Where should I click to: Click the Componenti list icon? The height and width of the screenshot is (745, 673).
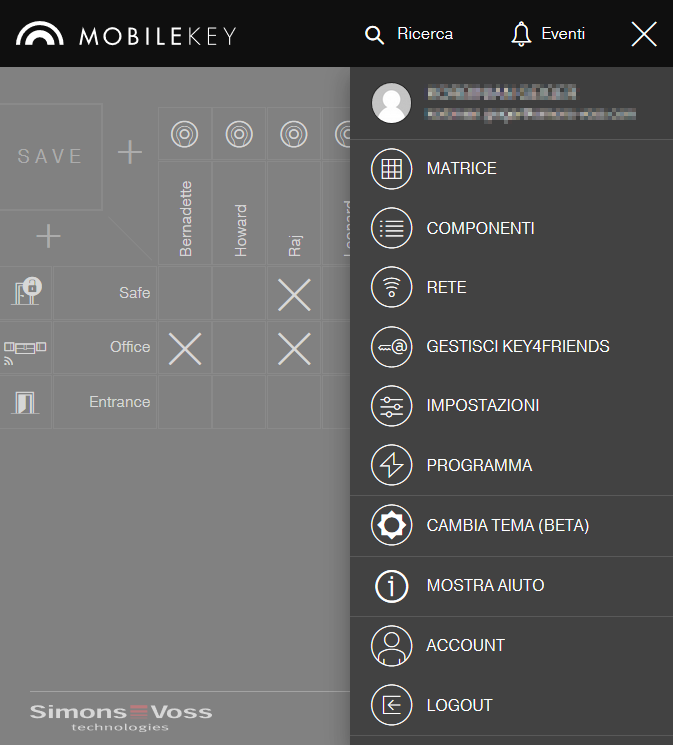click(391, 228)
